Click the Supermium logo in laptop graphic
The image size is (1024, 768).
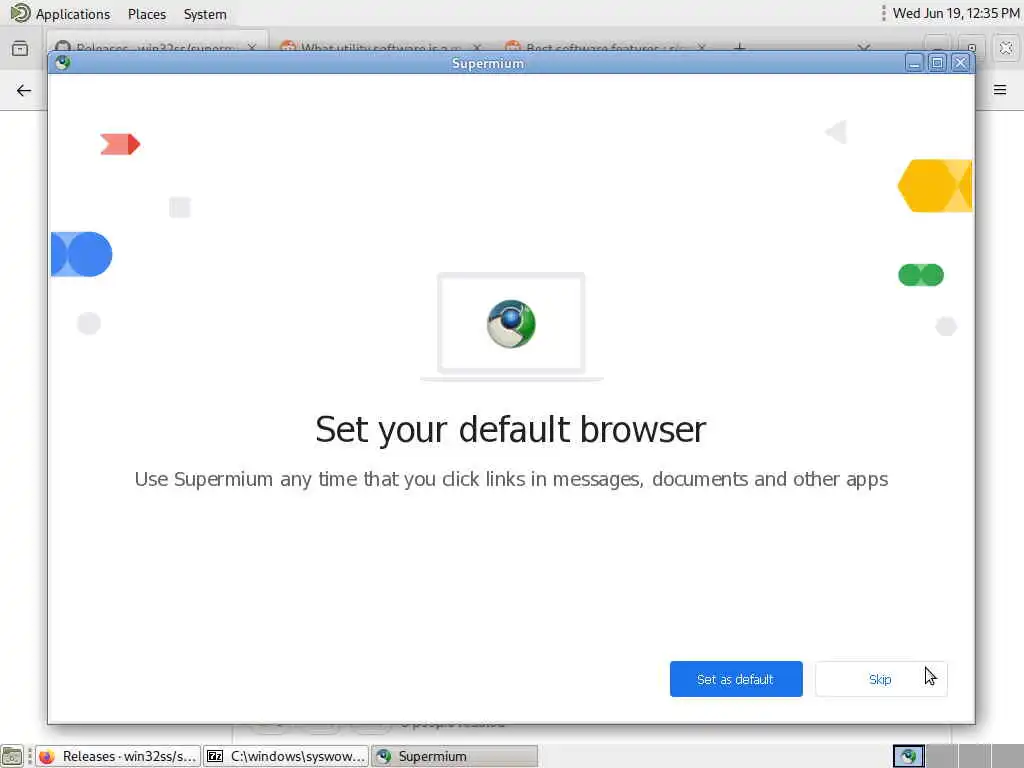[511, 324]
